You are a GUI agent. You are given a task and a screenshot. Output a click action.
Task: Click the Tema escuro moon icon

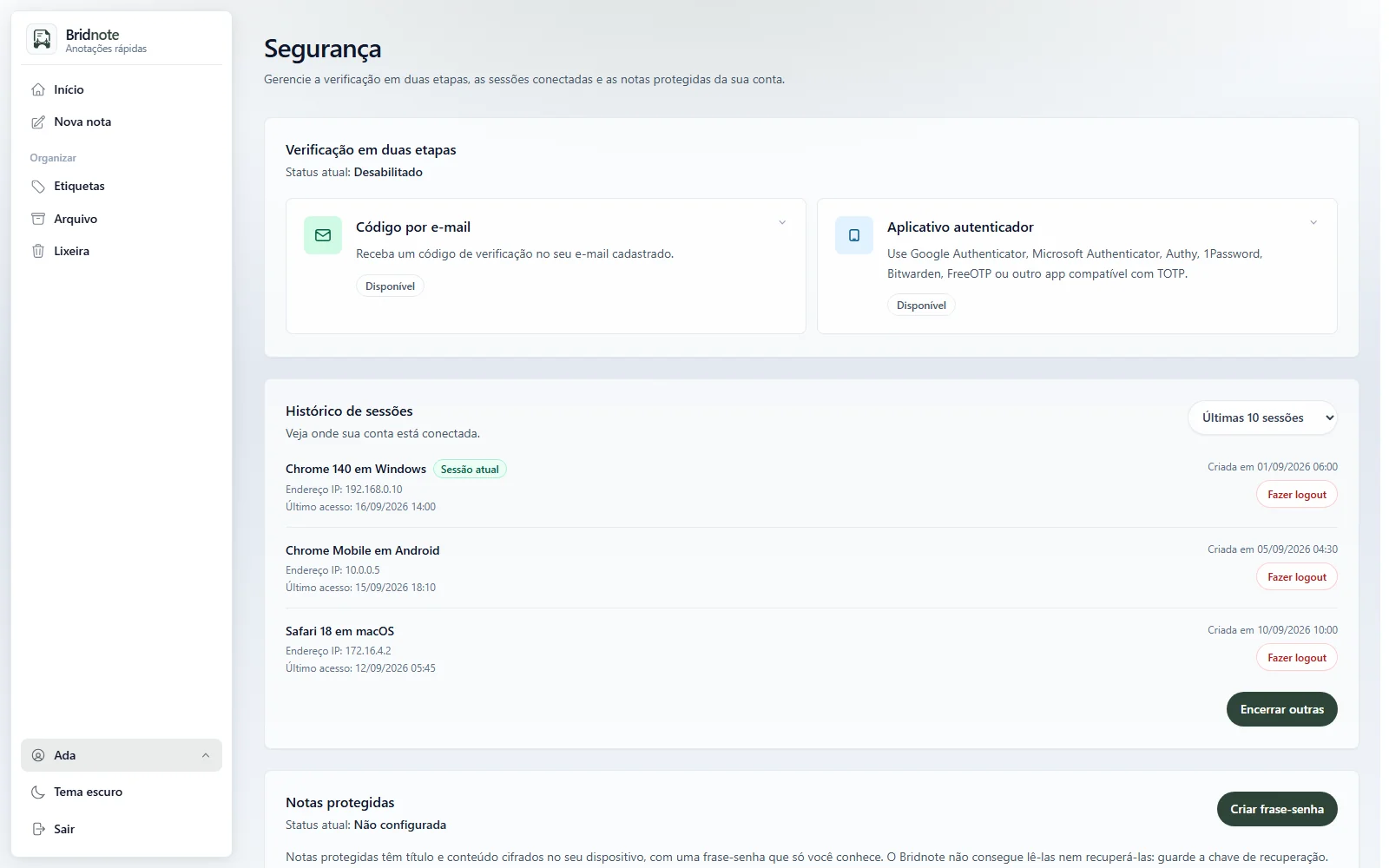[38, 792]
